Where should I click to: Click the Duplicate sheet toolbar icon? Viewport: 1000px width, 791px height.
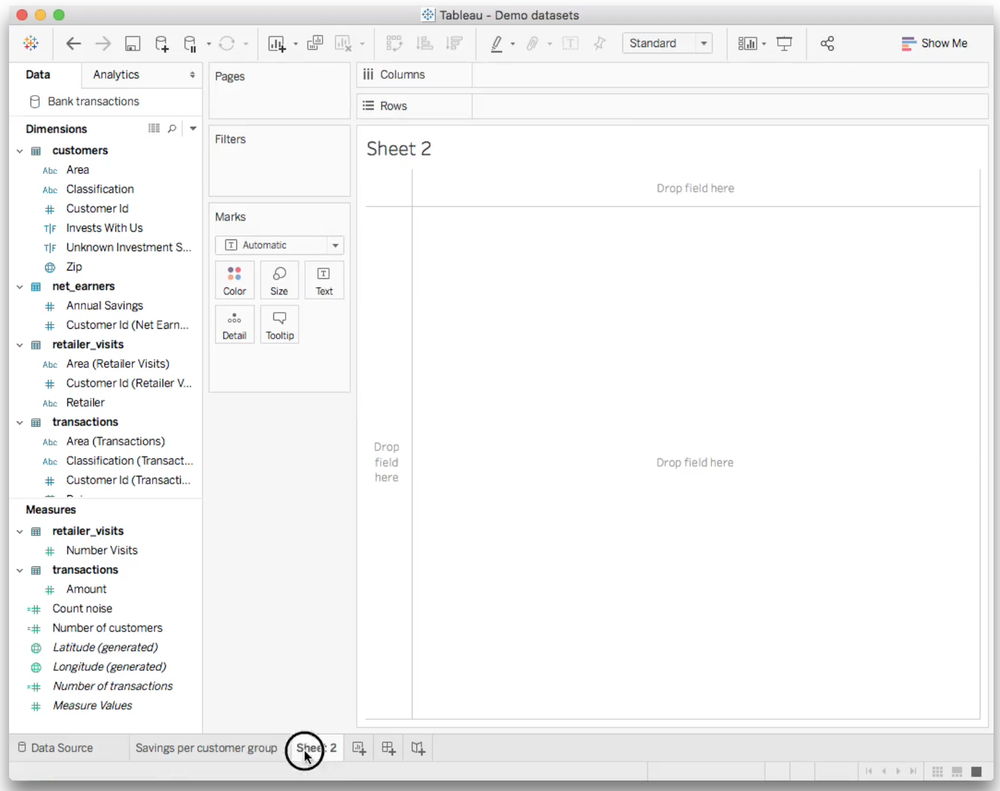[315, 43]
